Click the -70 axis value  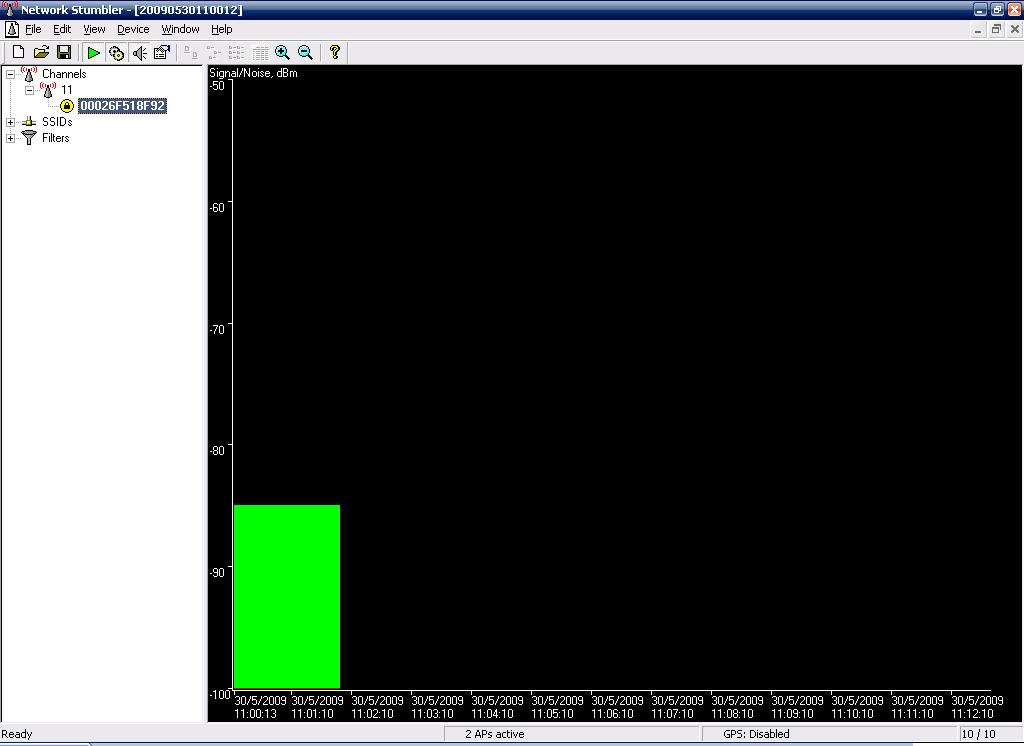(x=217, y=329)
